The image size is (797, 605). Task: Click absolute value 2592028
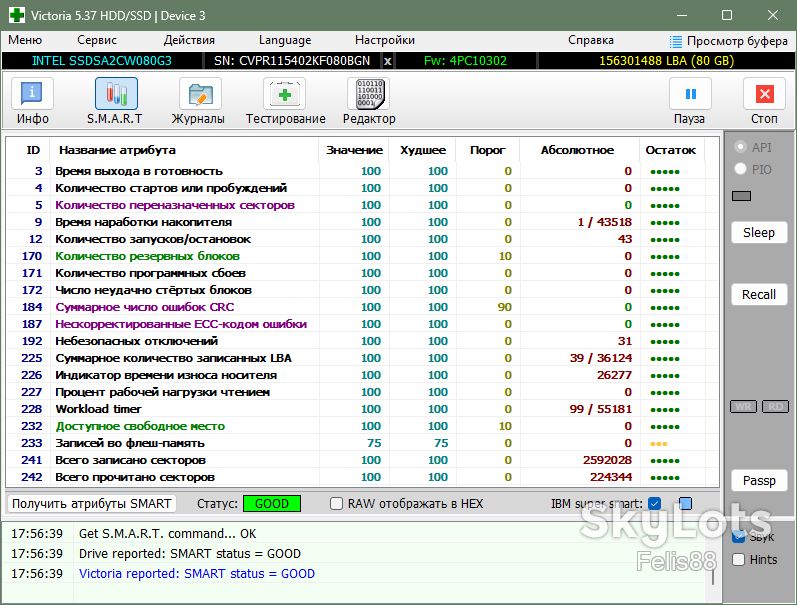point(607,460)
